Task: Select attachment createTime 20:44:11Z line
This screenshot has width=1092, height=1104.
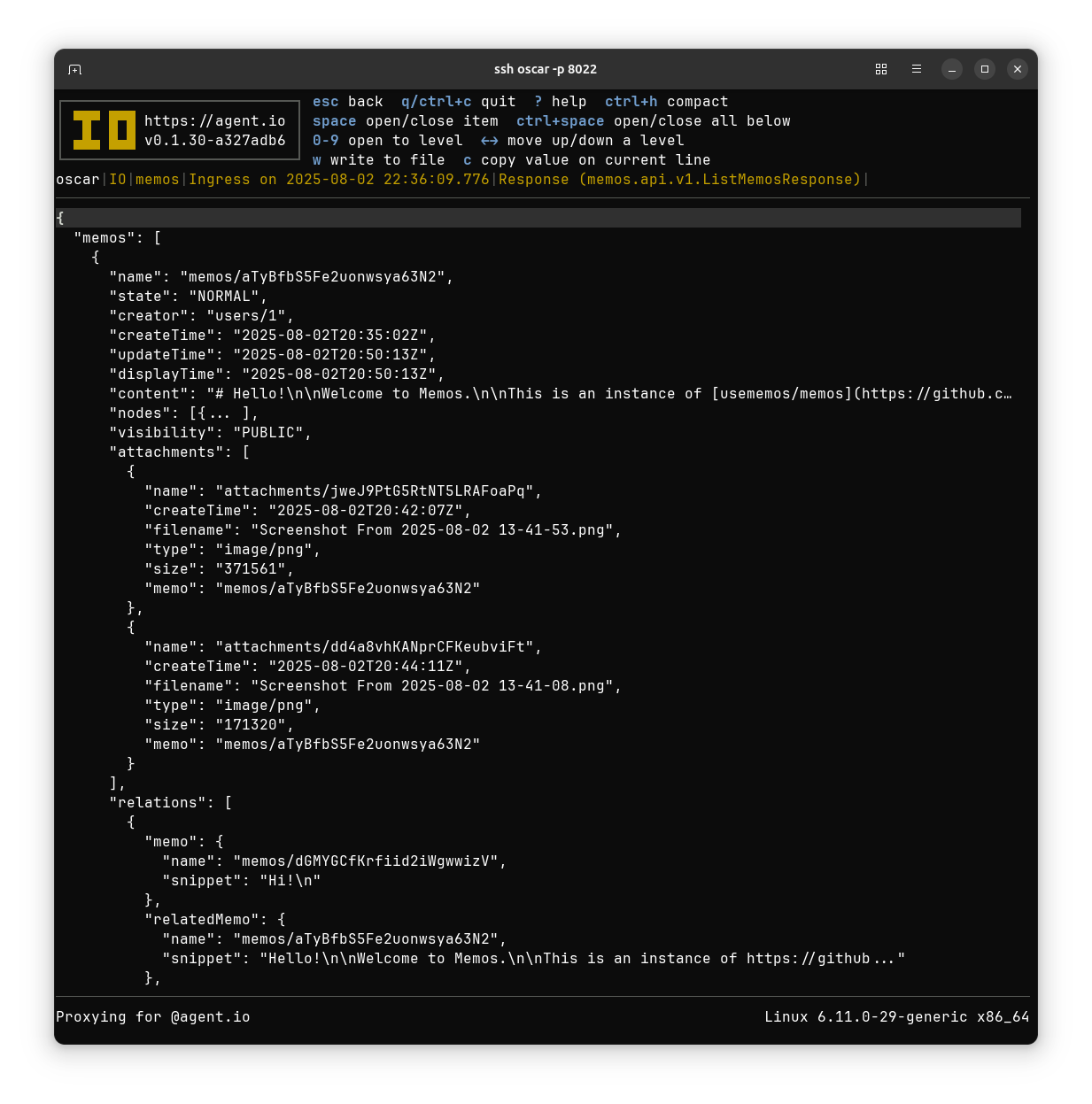Action: [x=308, y=667]
